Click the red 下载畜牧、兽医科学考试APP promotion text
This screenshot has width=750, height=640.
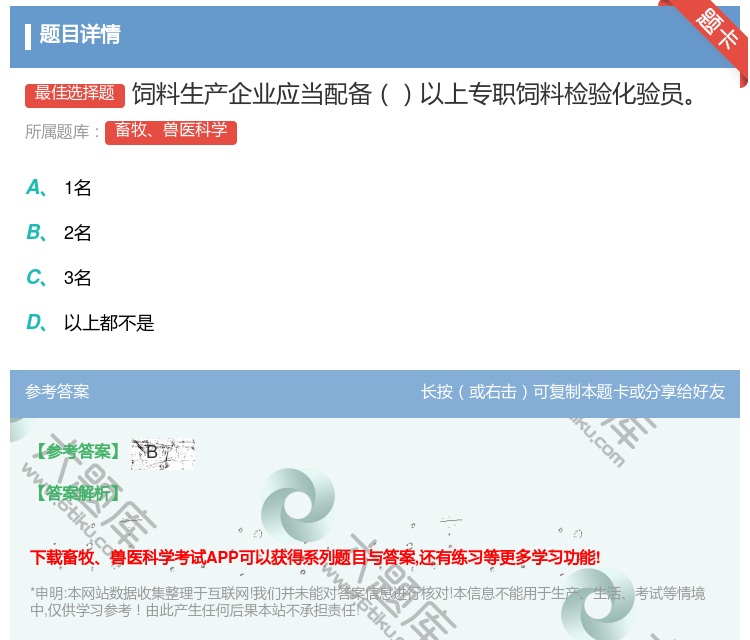point(315,557)
